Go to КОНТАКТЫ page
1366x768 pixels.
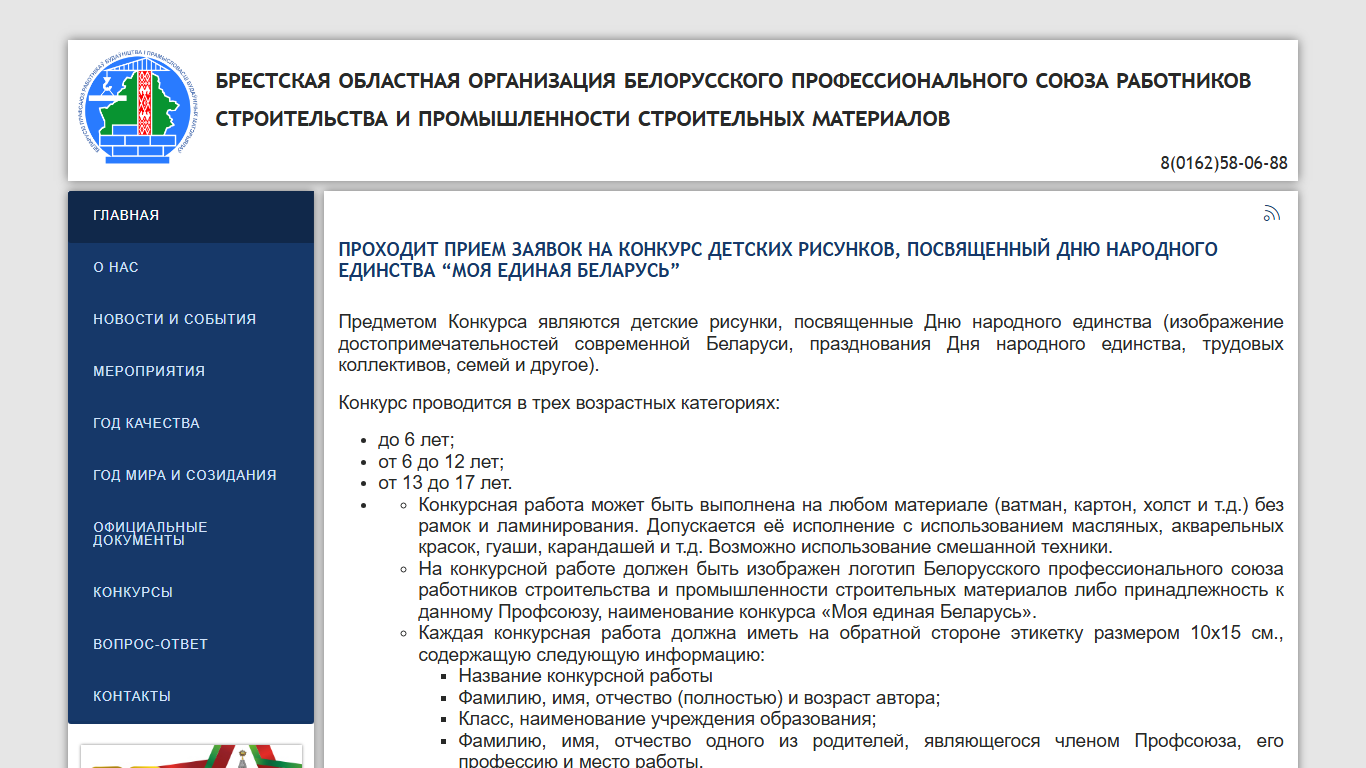[x=191, y=697]
